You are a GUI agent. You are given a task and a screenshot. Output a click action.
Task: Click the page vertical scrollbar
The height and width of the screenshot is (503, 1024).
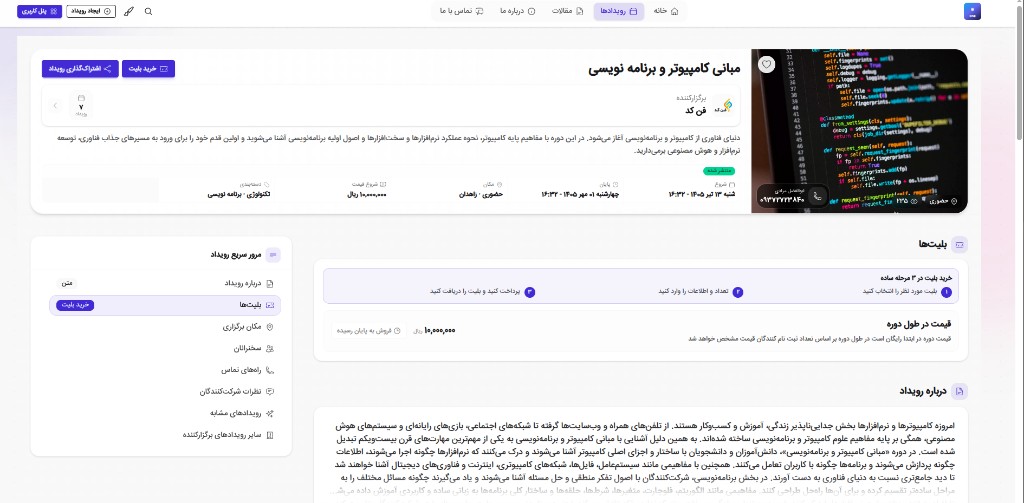click(1020, 72)
